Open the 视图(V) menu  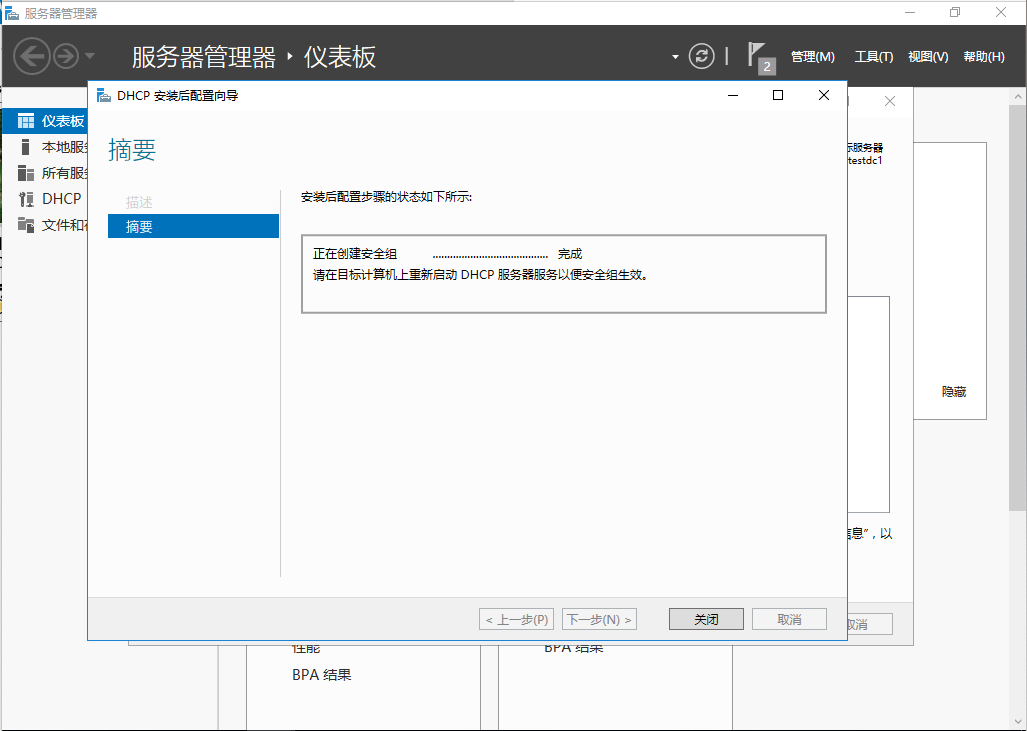pyautogui.click(x=927, y=56)
